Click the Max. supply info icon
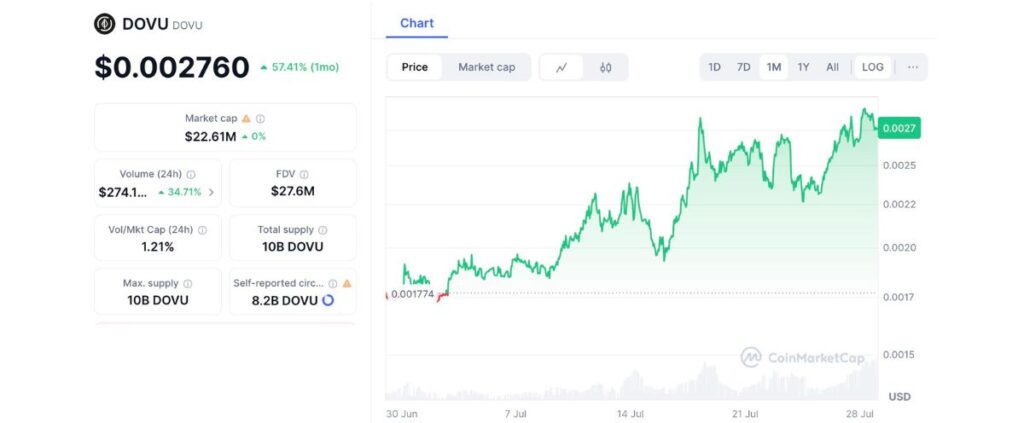 [x=188, y=284]
